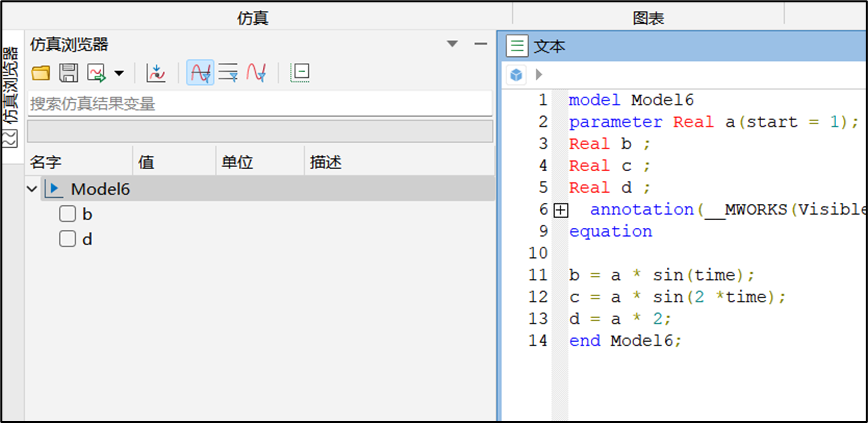
Task: Switch to the 图表 tab
Action: 648,18
